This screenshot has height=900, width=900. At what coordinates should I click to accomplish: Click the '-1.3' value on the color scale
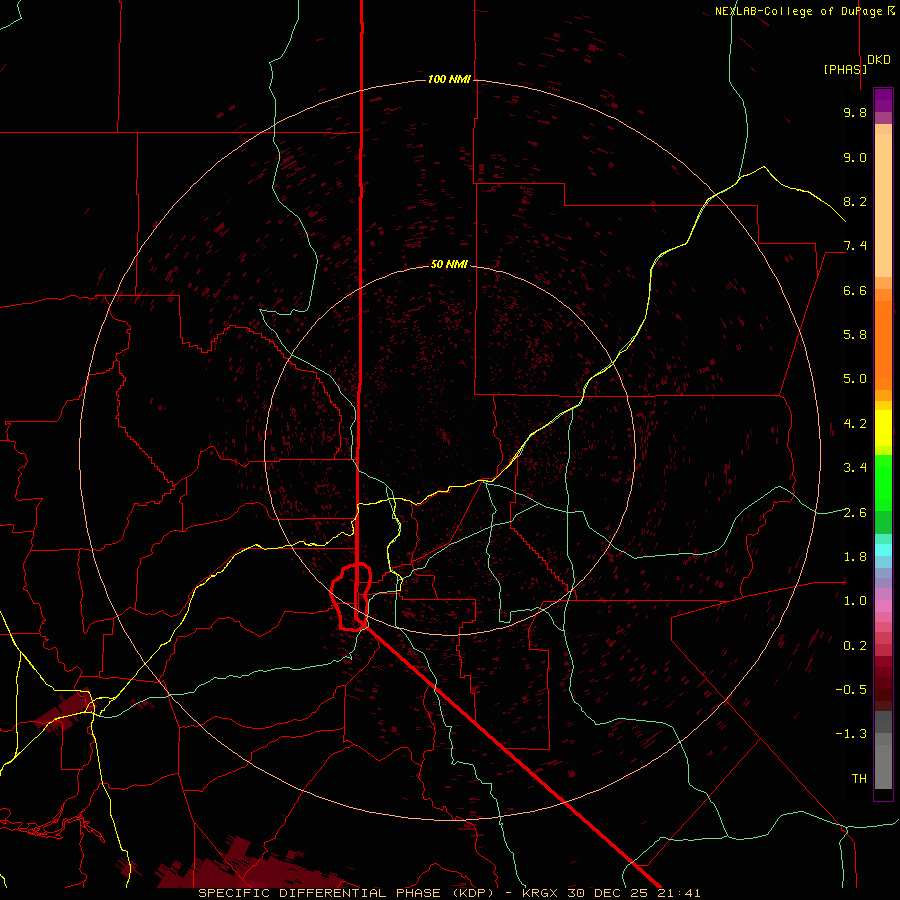851,734
